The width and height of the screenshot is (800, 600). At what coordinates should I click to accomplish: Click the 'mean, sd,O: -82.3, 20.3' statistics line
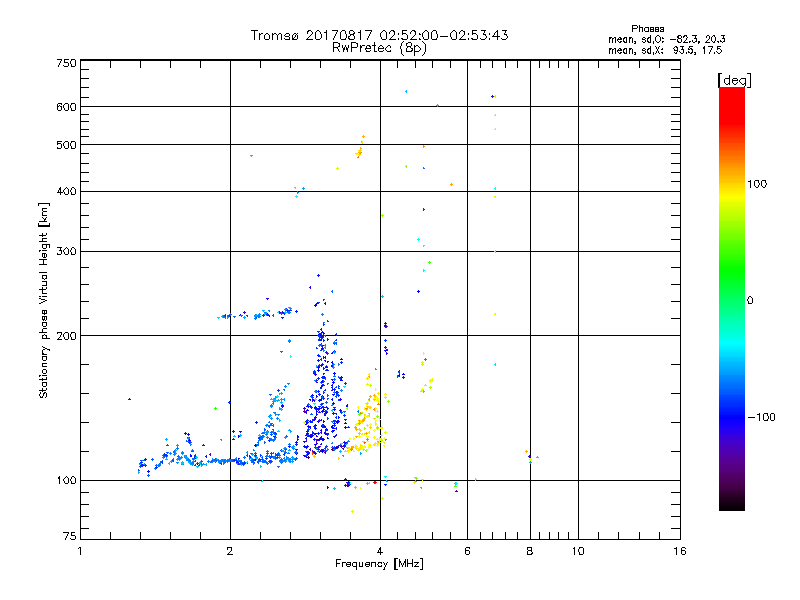pos(666,39)
